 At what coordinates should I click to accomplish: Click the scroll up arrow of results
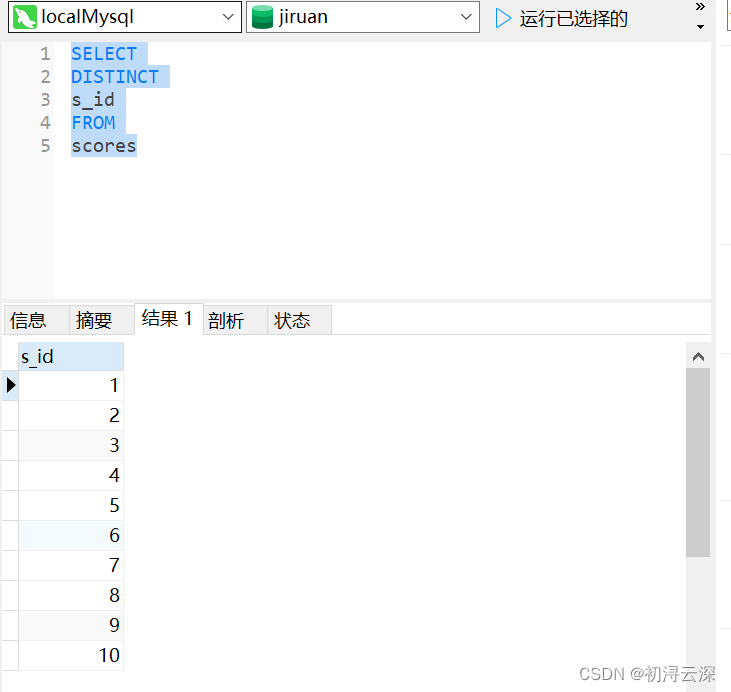[x=698, y=357]
